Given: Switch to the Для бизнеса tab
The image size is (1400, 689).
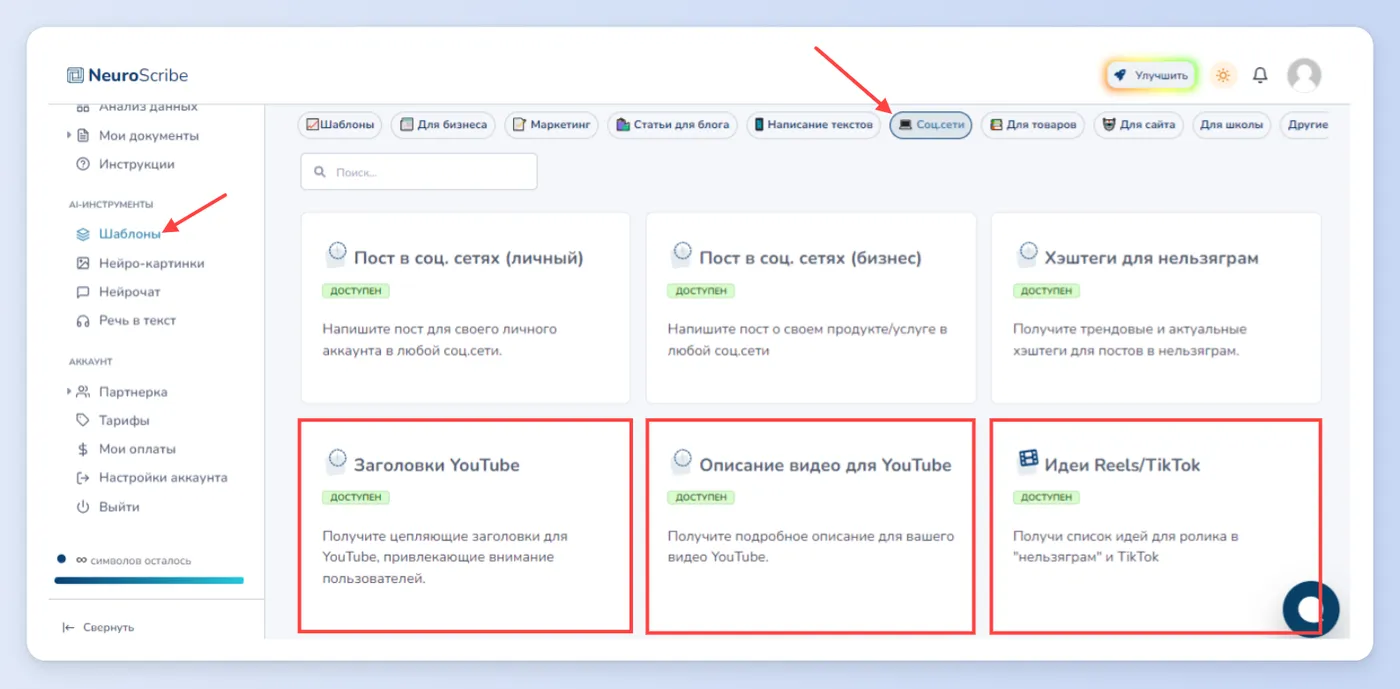Looking at the screenshot, I should click(x=443, y=125).
